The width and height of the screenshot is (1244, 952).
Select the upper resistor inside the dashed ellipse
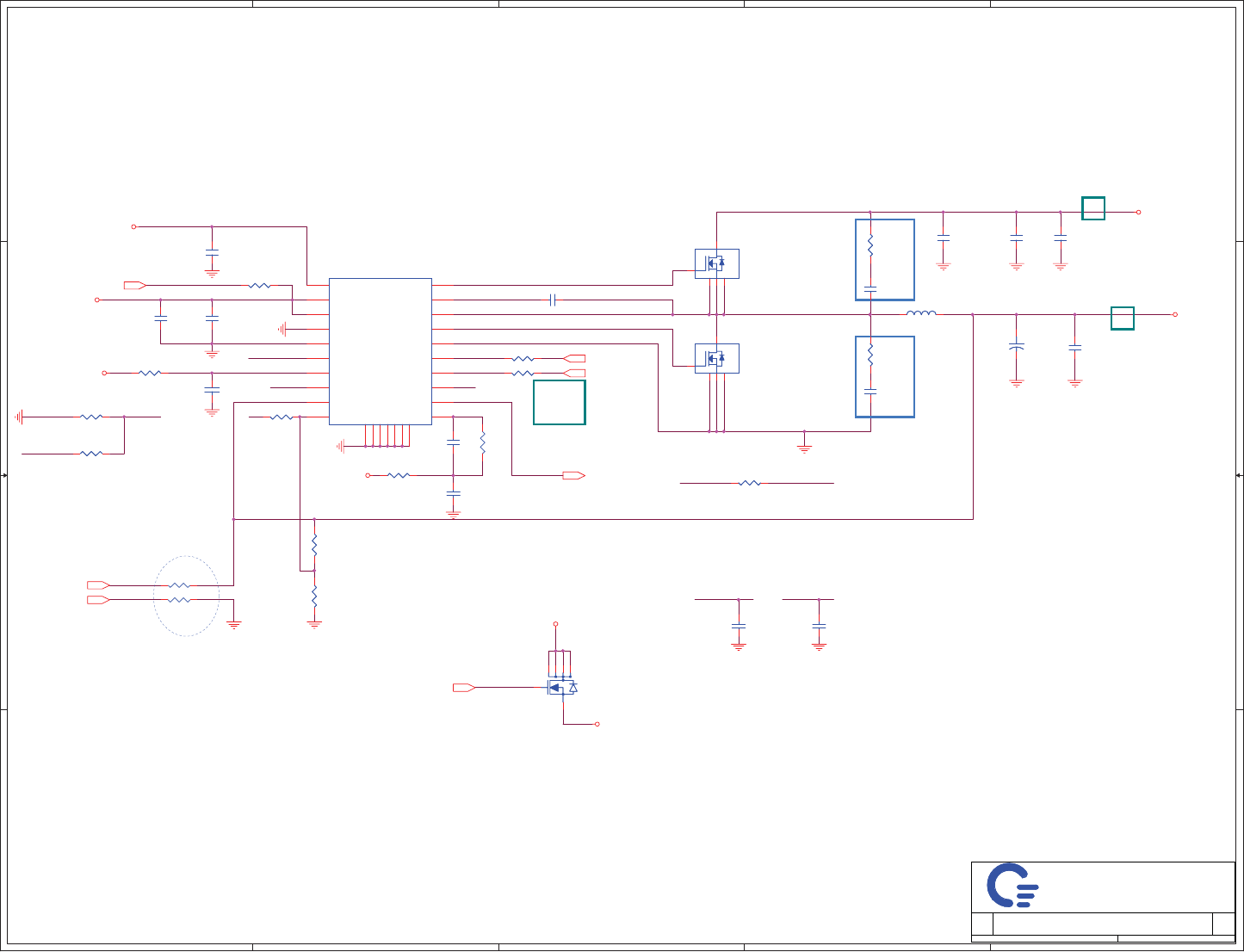tap(180, 585)
